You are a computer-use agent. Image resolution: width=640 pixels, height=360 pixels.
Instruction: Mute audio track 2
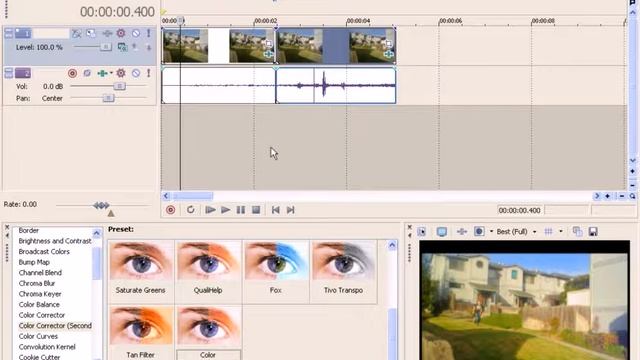136,73
